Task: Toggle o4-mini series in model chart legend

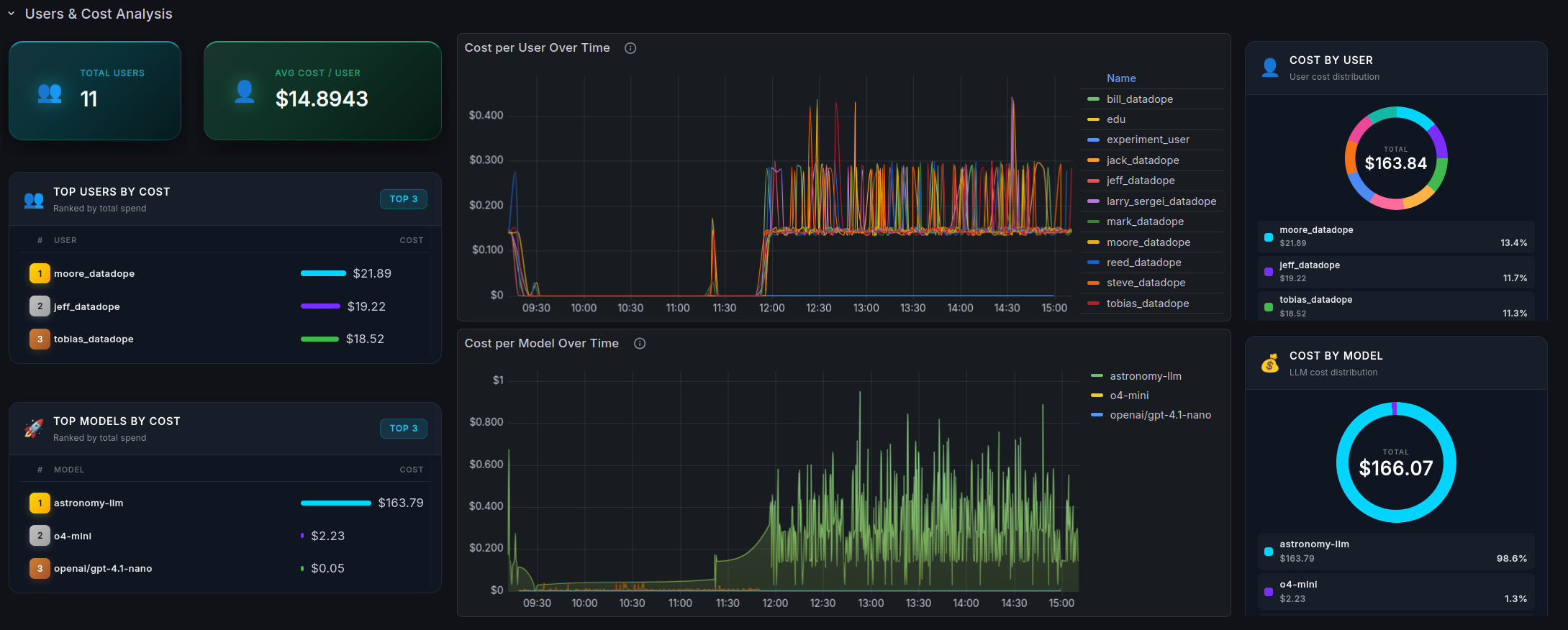Action: pyautogui.click(x=1129, y=396)
